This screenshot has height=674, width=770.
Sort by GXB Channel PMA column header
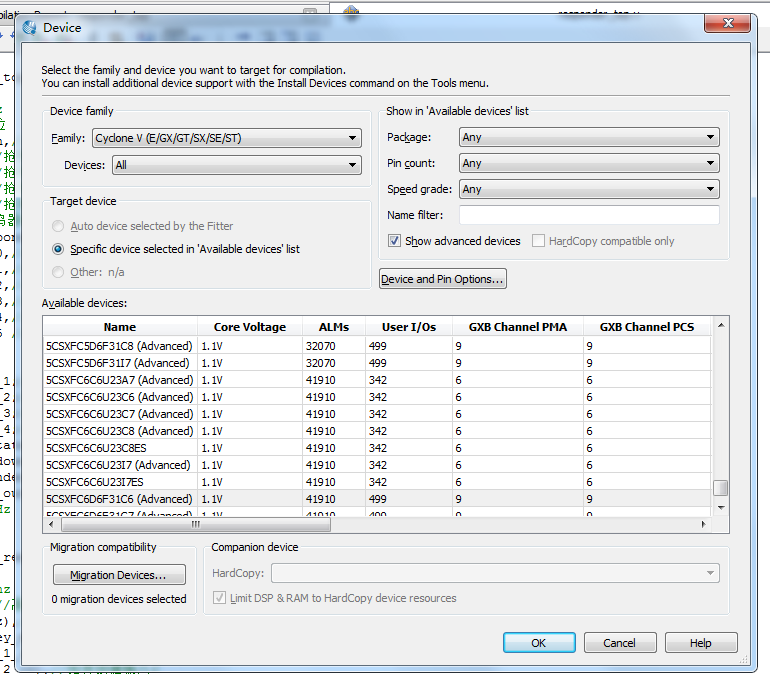click(x=518, y=327)
